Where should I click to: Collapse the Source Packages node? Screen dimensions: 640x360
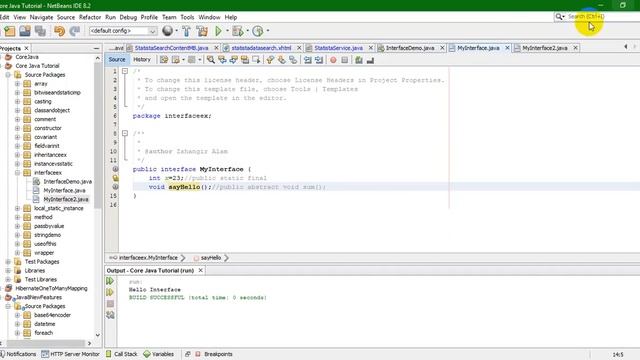click(x=8, y=75)
